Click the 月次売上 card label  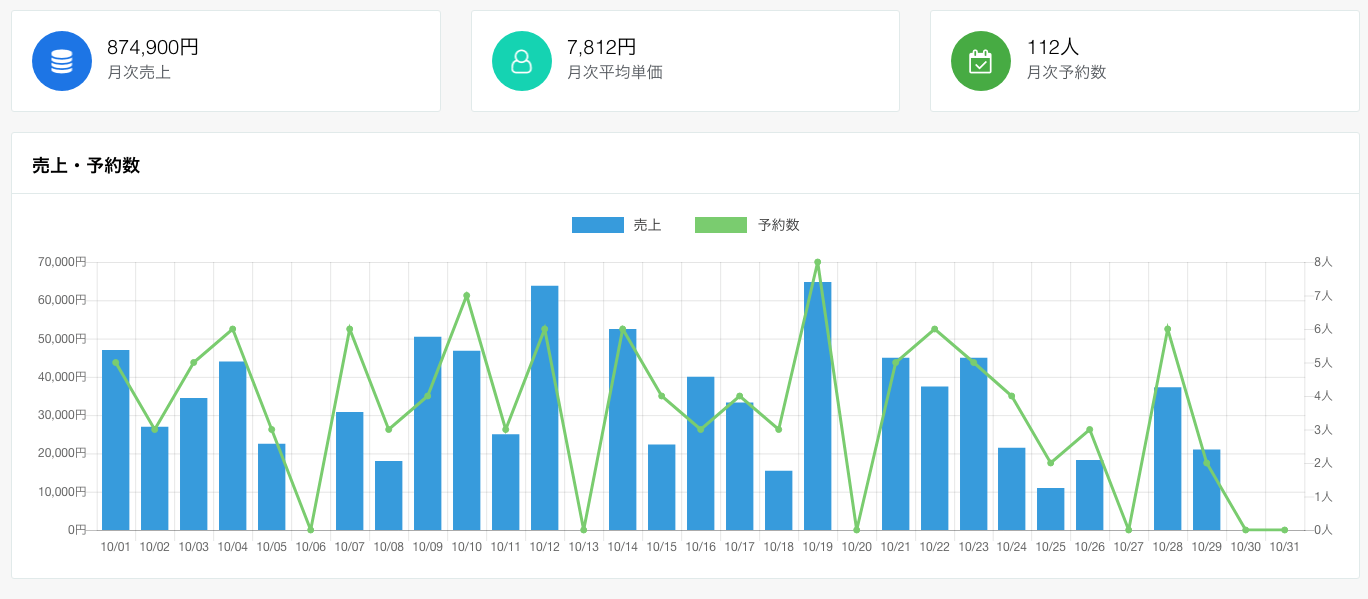point(139,73)
